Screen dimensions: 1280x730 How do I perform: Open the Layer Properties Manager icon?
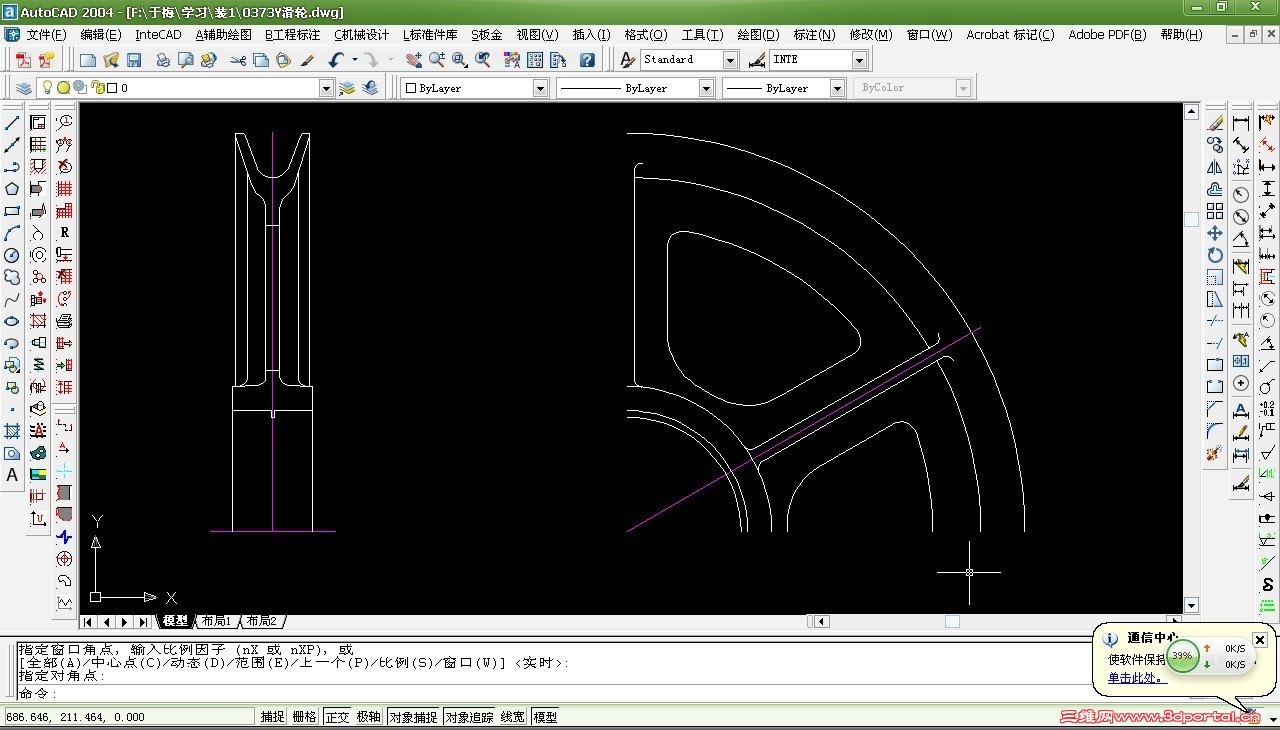point(24,88)
